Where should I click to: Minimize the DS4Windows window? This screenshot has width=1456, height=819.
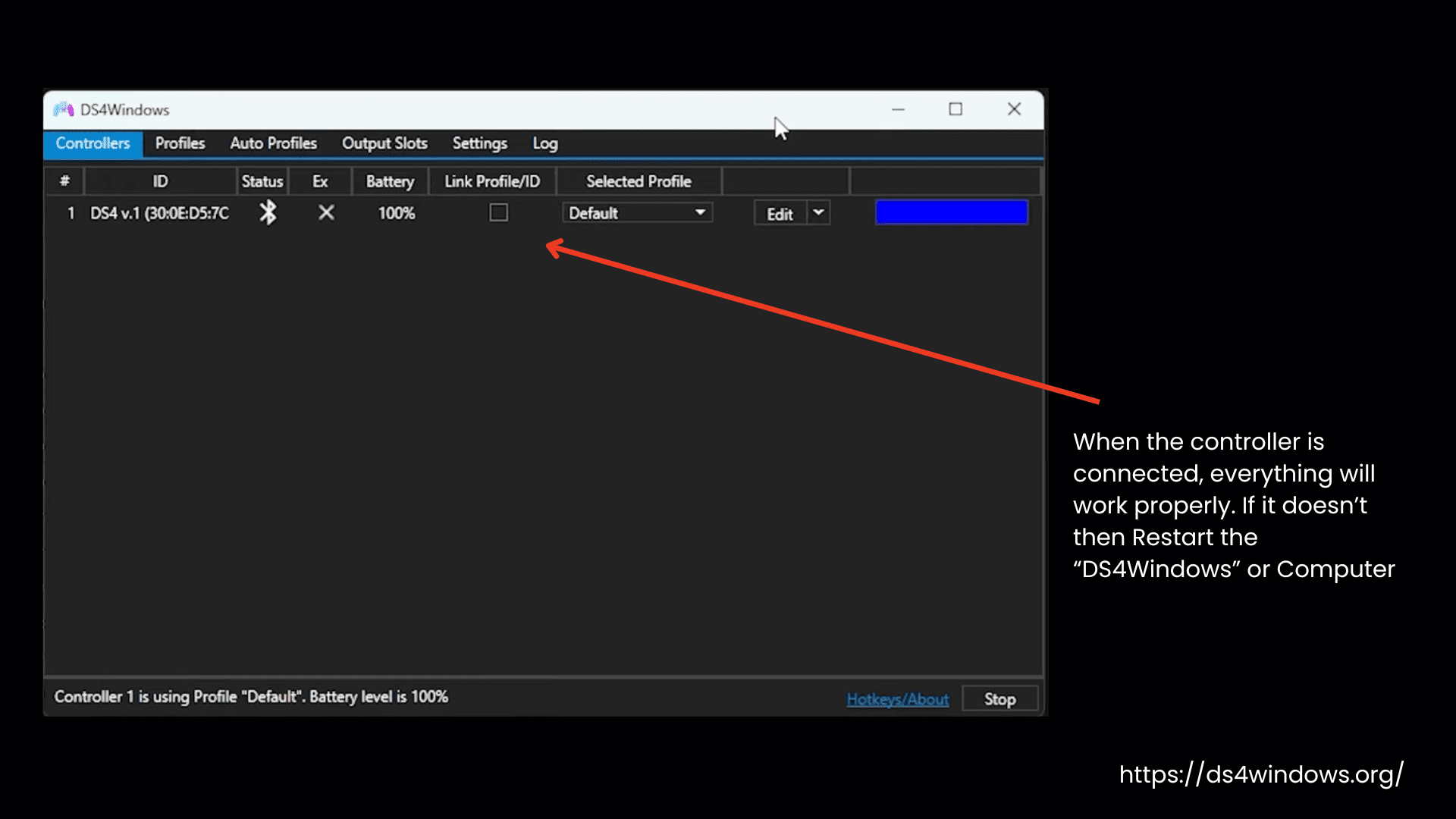pyautogui.click(x=898, y=110)
